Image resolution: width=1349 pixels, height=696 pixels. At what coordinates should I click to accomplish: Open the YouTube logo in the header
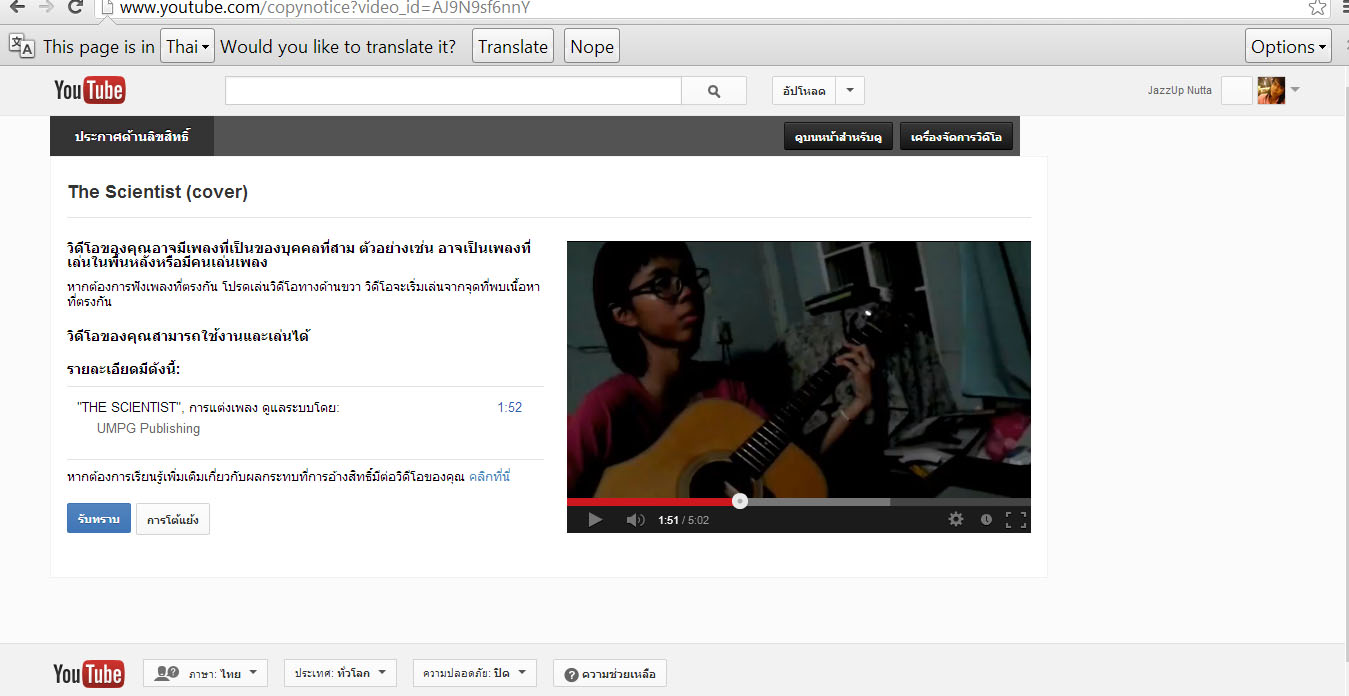tap(89, 90)
